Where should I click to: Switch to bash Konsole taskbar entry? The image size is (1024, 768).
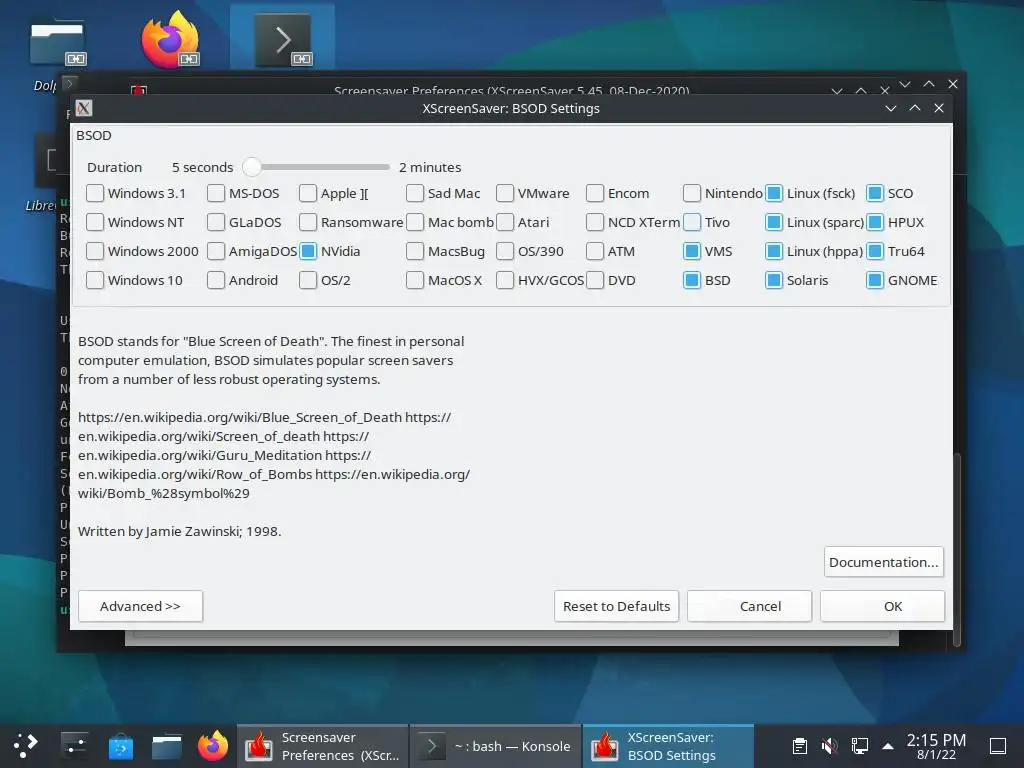pos(496,746)
